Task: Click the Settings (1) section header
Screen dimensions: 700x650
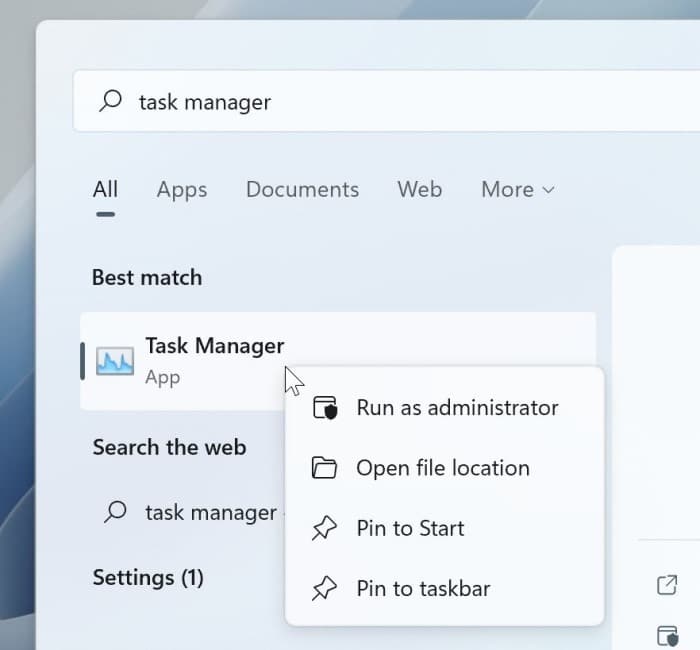Action: [x=148, y=578]
